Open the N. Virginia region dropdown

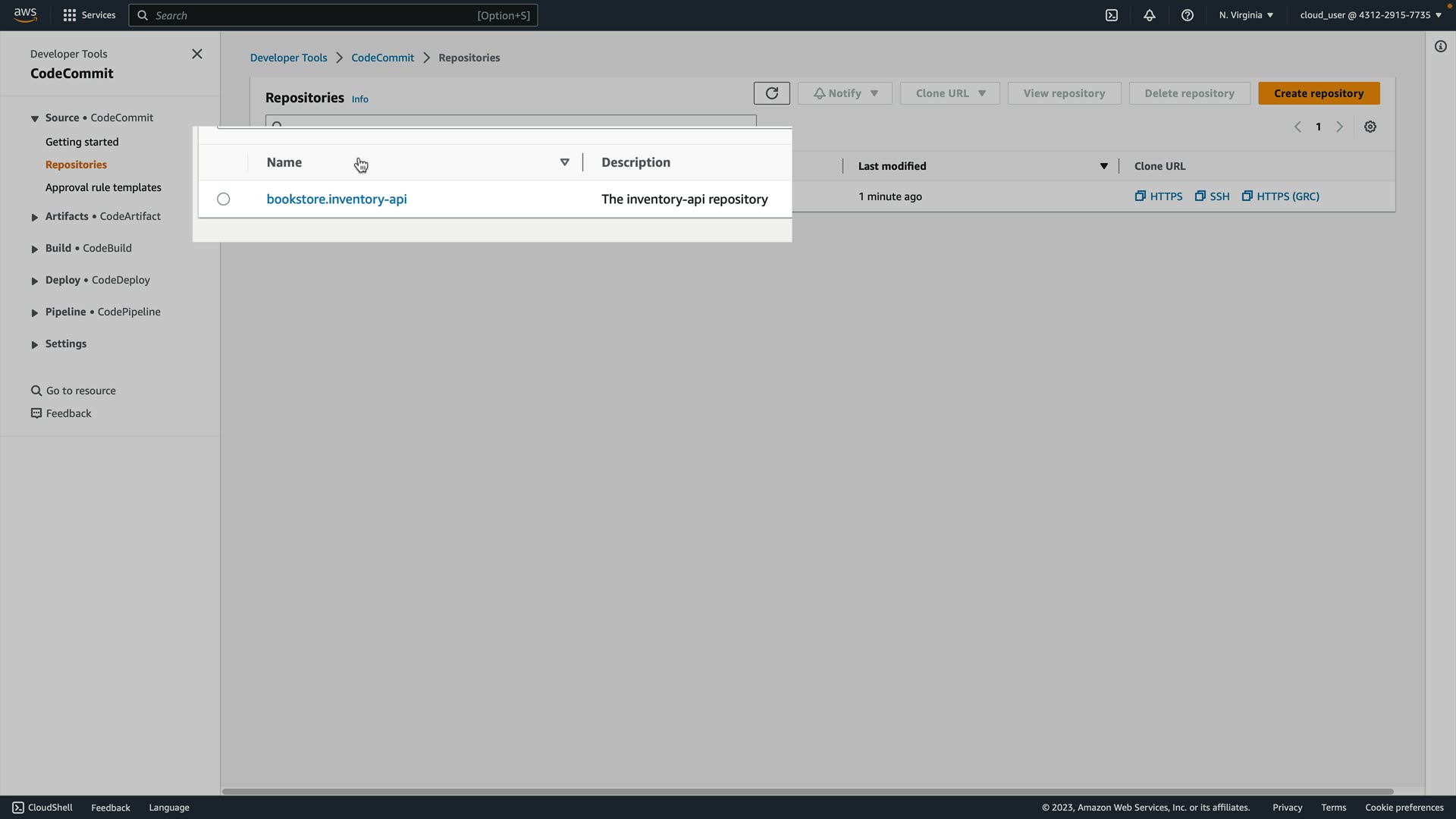point(1246,15)
